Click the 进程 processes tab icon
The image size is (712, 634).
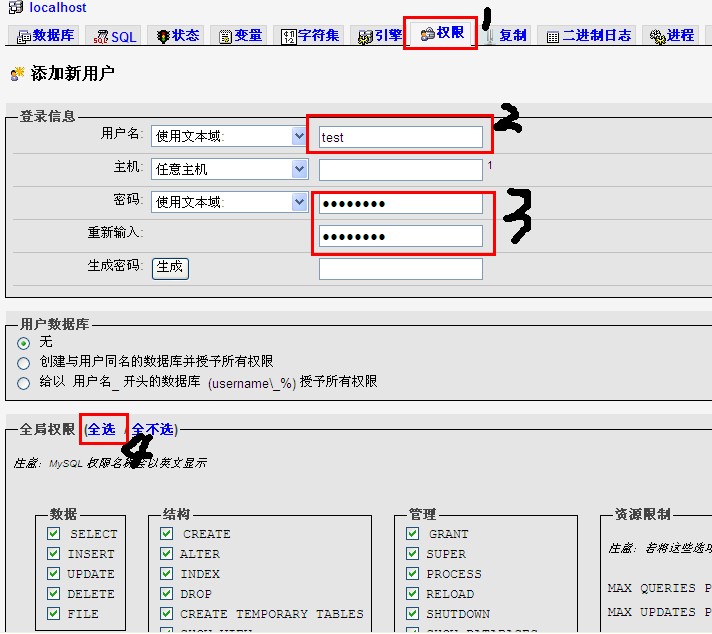(x=657, y=36)
